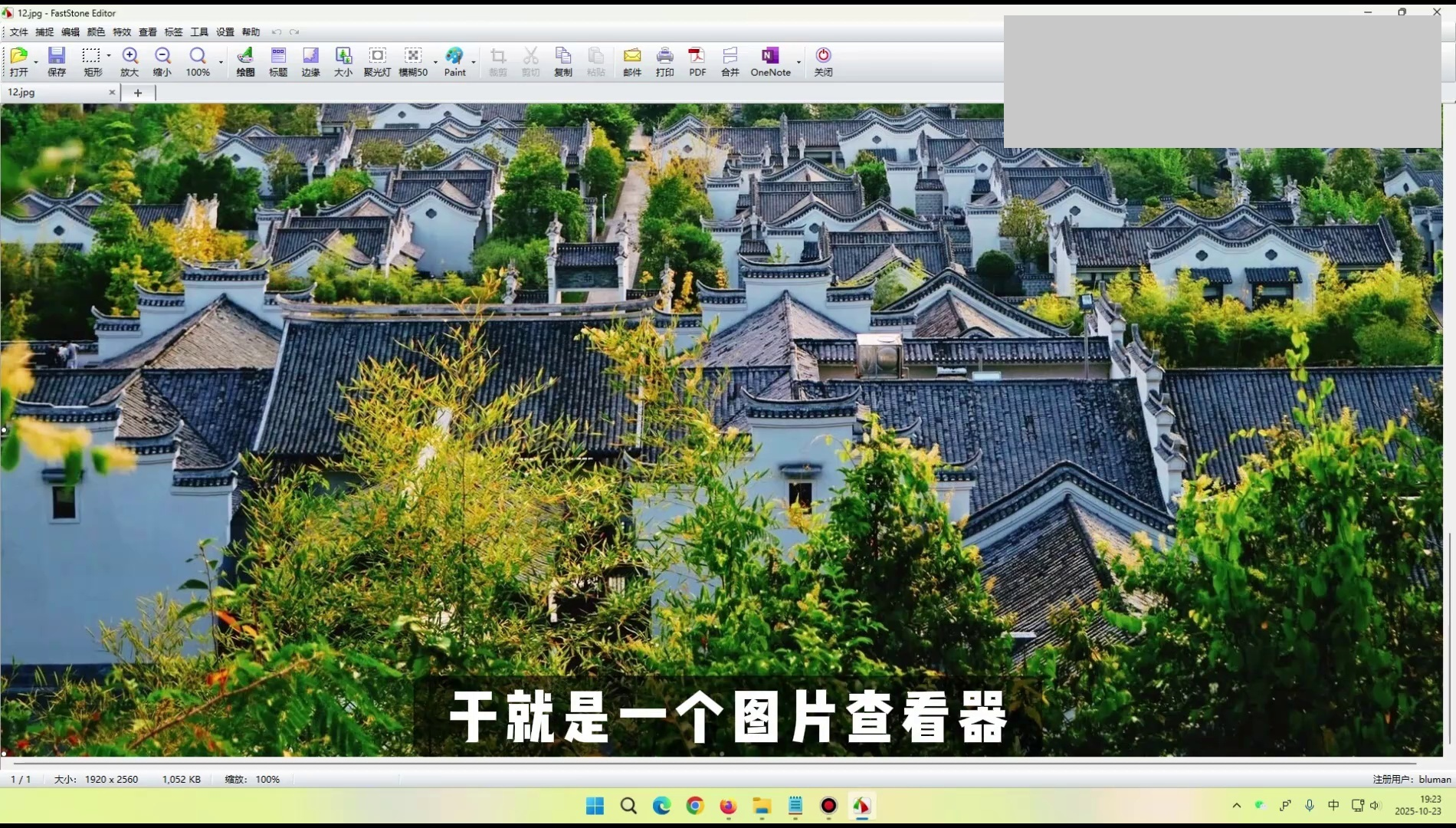Switch the 中 input method indicator
The height and width of the screenshot is (828, 1456).
[x=1333, y=805]
